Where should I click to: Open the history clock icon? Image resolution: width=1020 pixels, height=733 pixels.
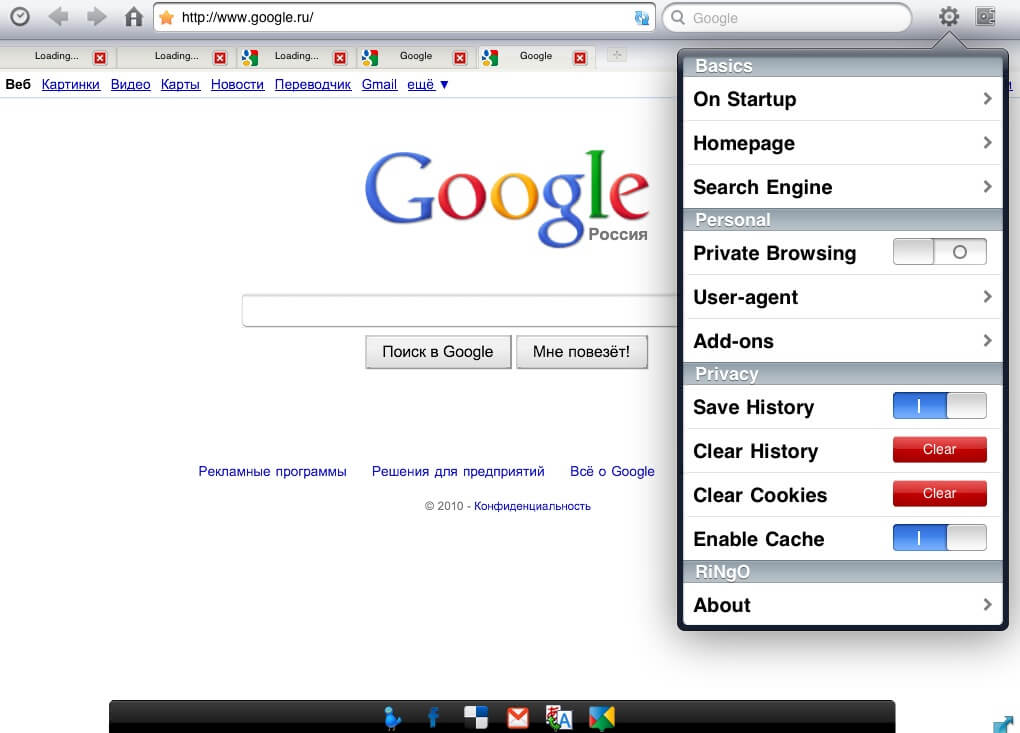point(20,17)
